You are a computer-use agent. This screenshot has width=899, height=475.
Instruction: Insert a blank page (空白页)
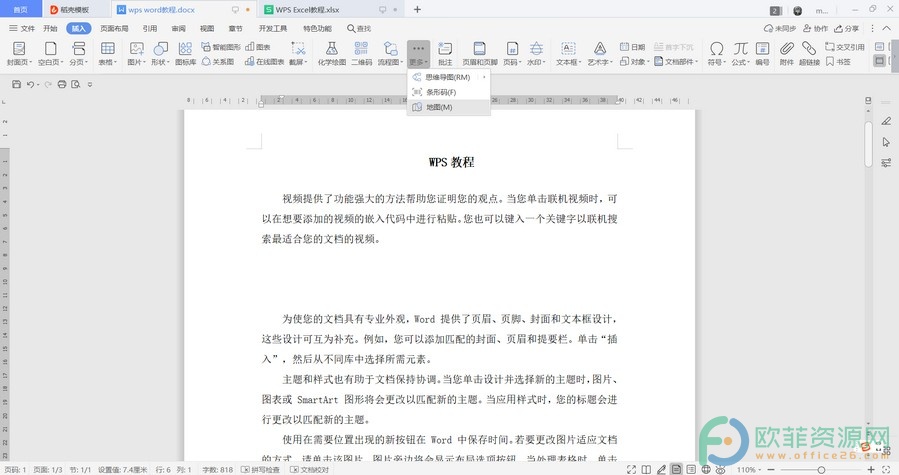point(50,53)
